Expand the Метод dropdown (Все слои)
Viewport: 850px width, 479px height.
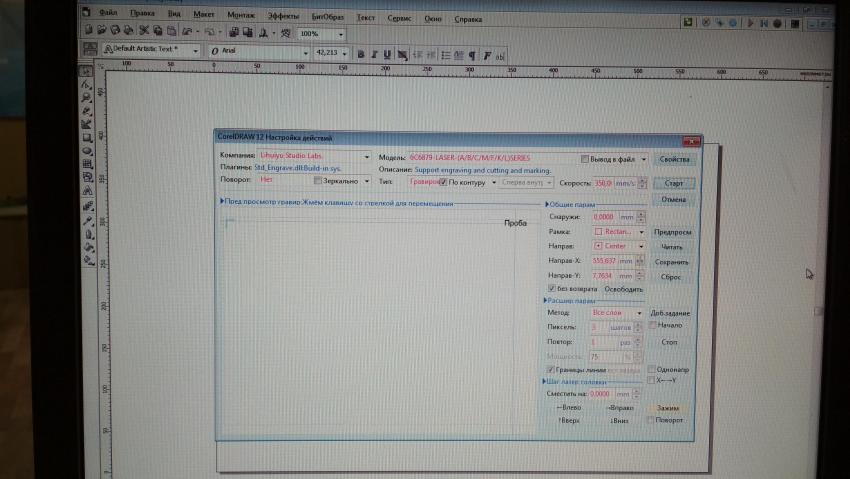[640, 313]
